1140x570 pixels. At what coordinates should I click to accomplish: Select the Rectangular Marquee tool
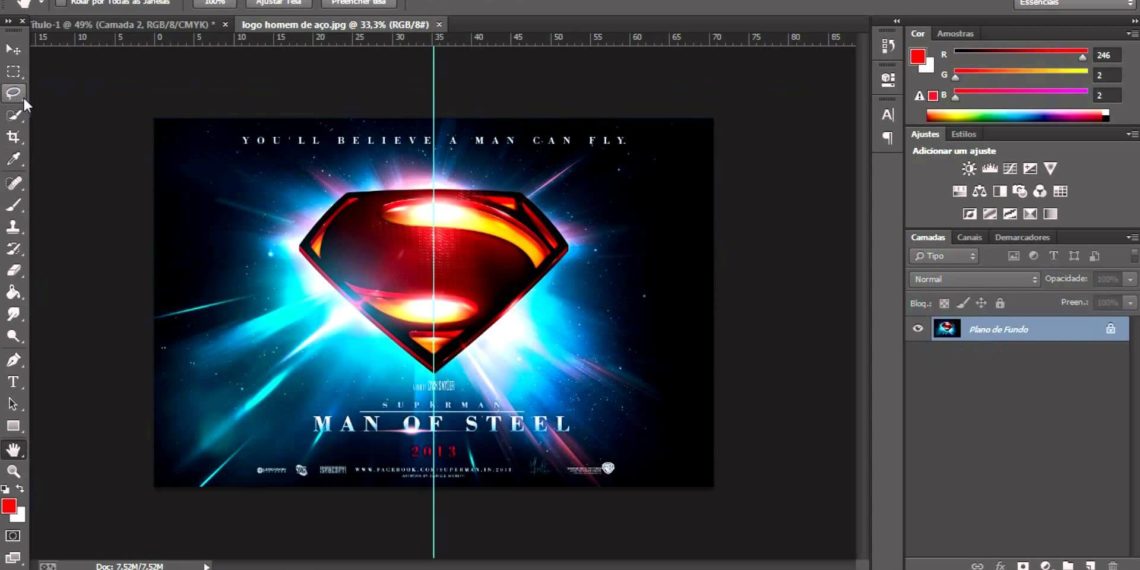click(x=13, y=71)
